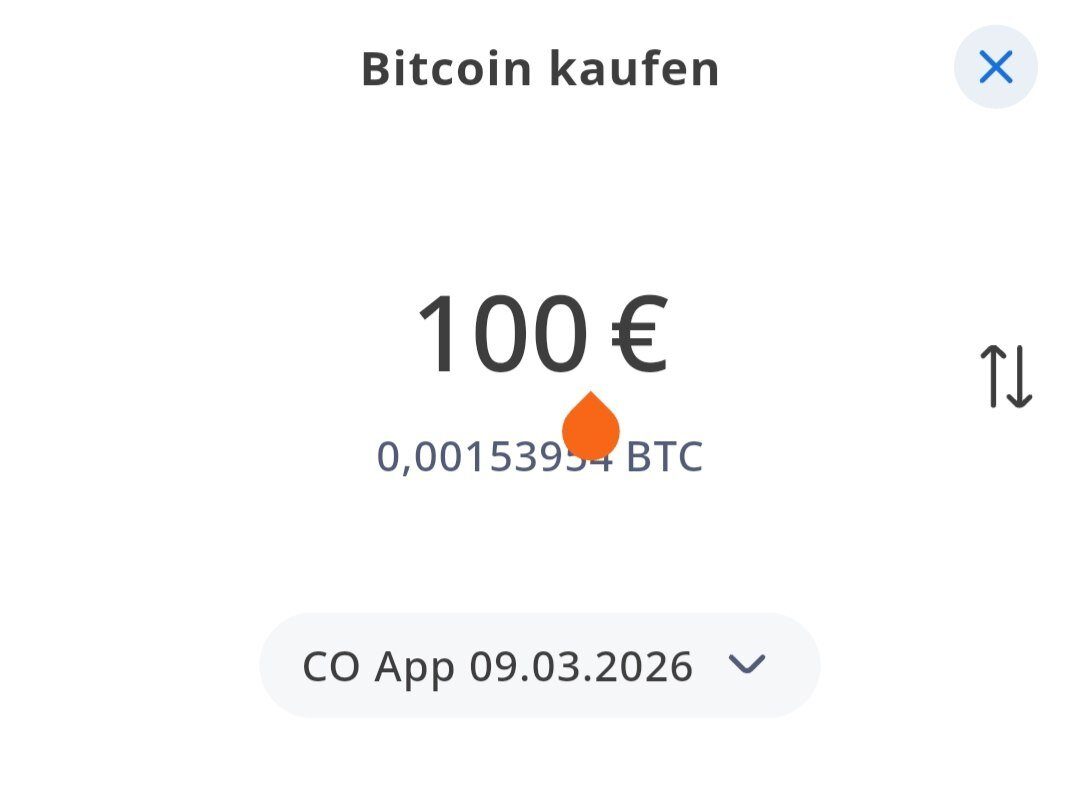
Task: Click the euro symbol beside the amount
Action: 638,335
